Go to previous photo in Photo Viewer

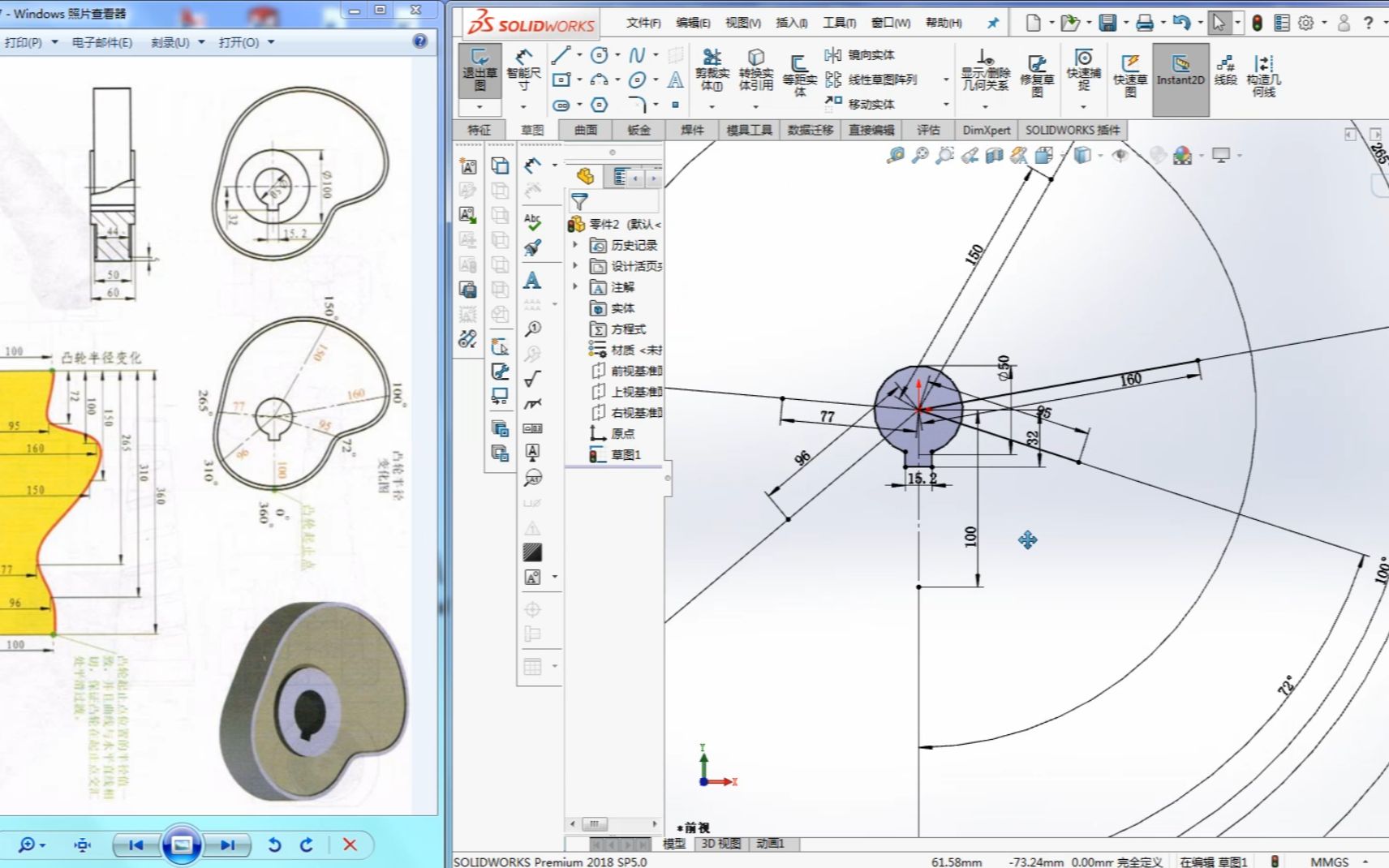(x=135, y=845)
